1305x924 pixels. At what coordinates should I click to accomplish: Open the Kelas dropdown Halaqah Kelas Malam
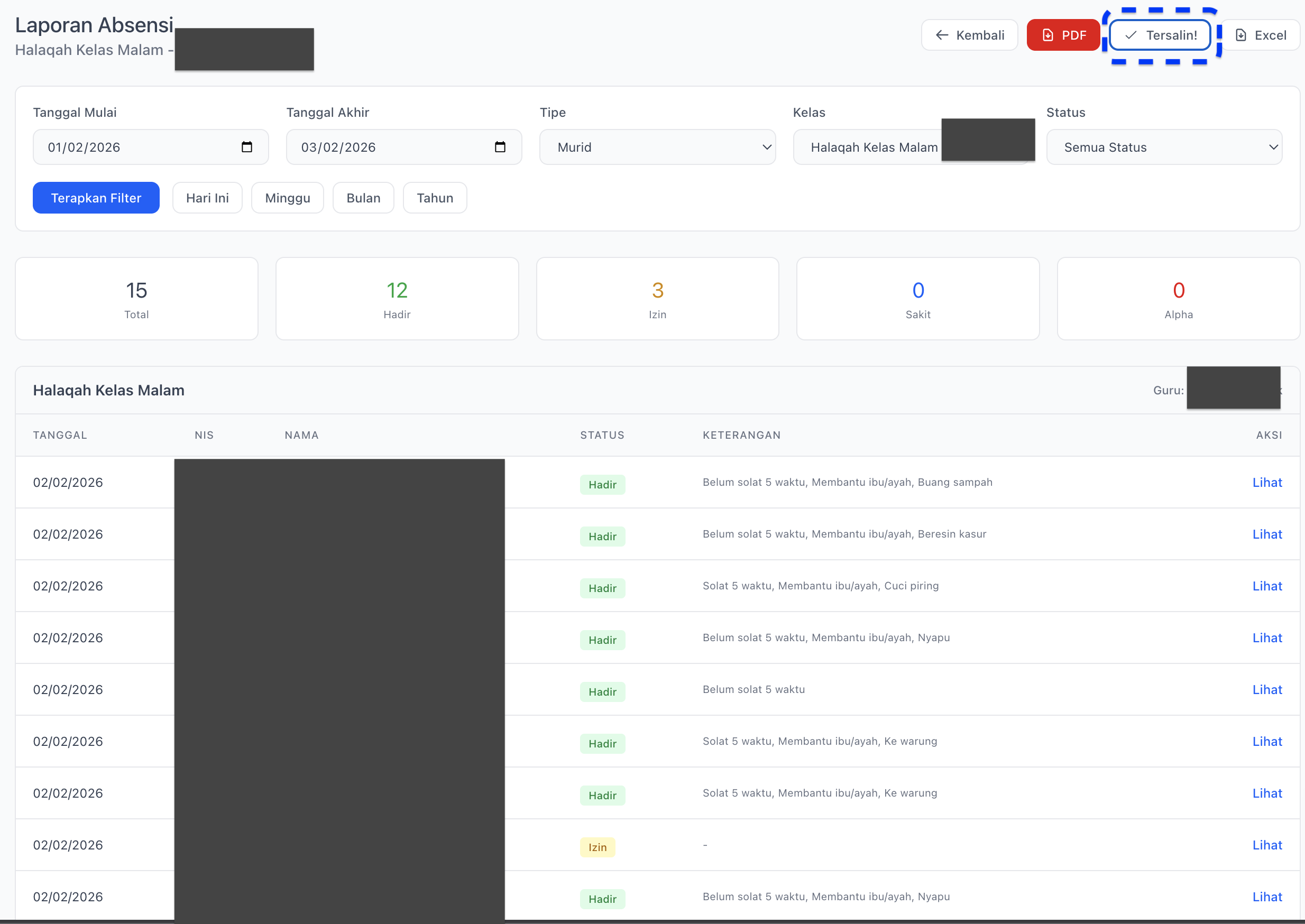(x=874, y=147)
